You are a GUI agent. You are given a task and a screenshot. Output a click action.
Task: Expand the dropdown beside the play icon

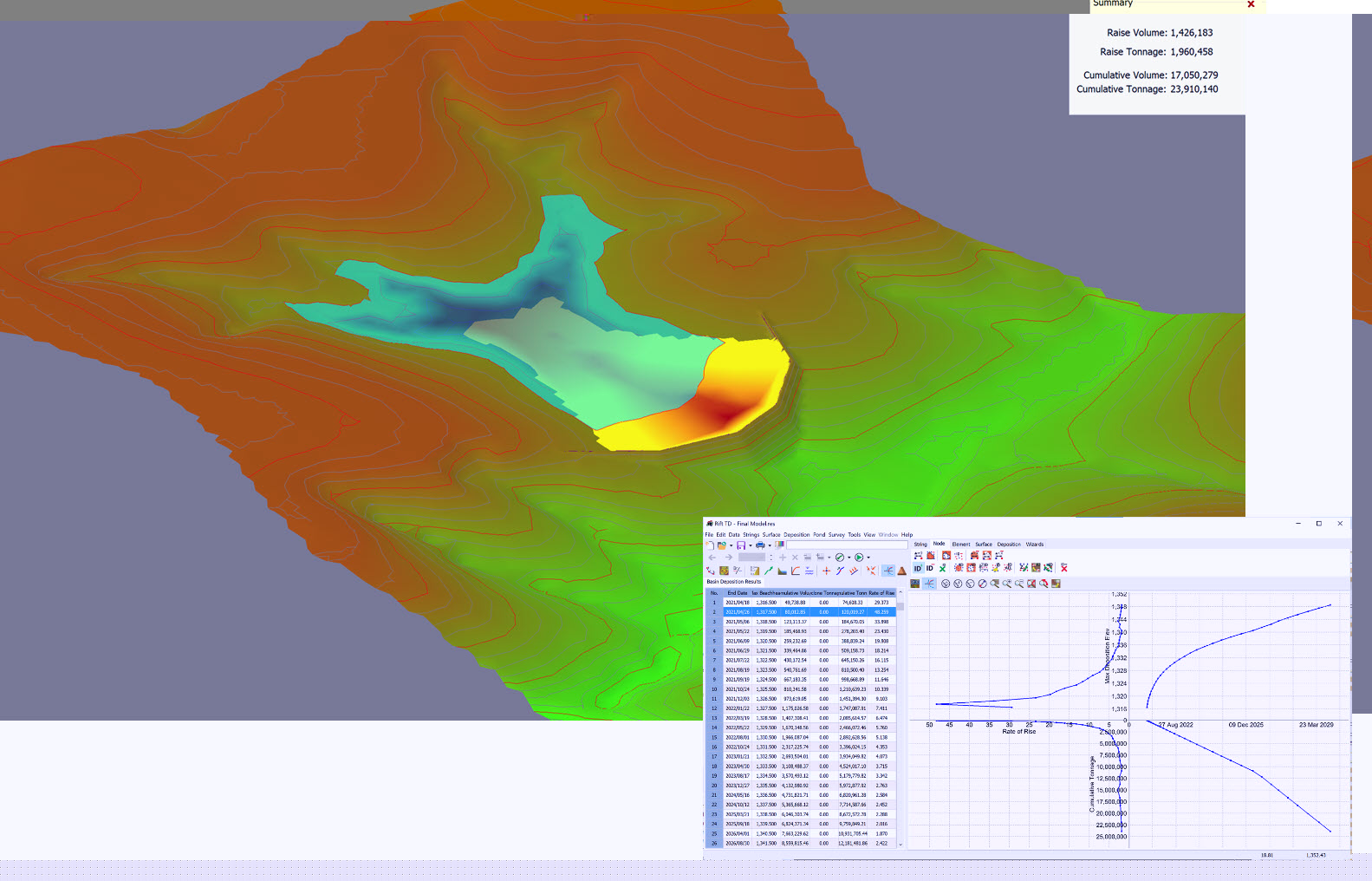point(868,558)
